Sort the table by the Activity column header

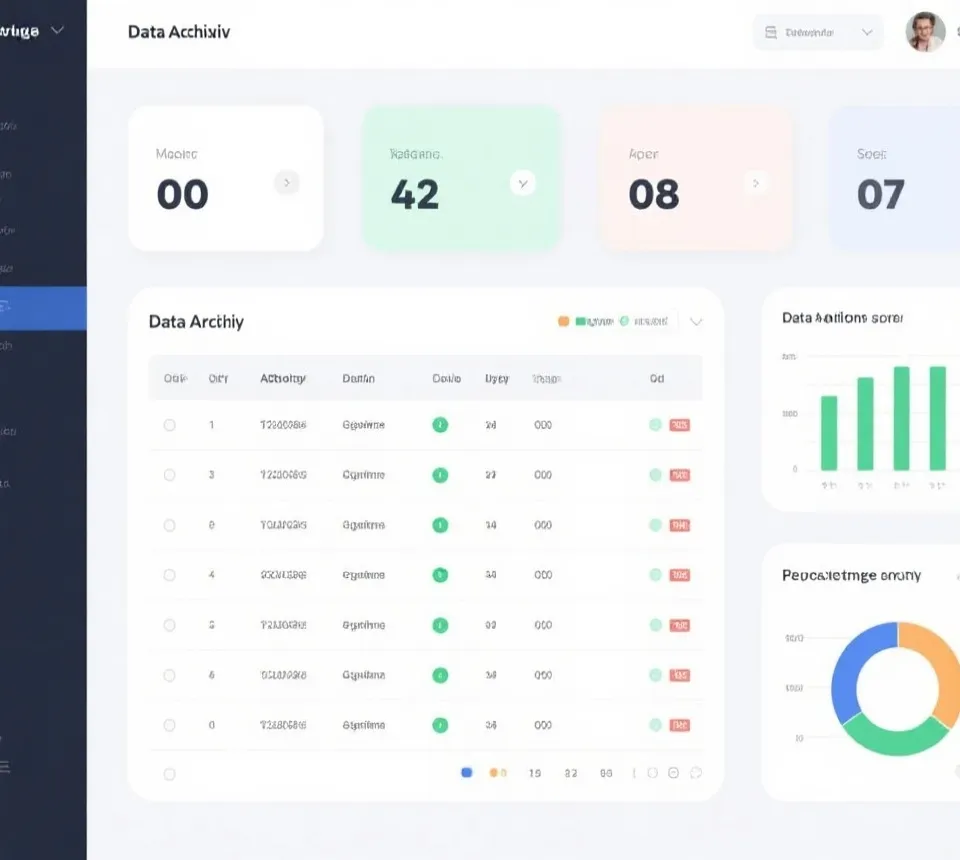click(x=283, y=379)
